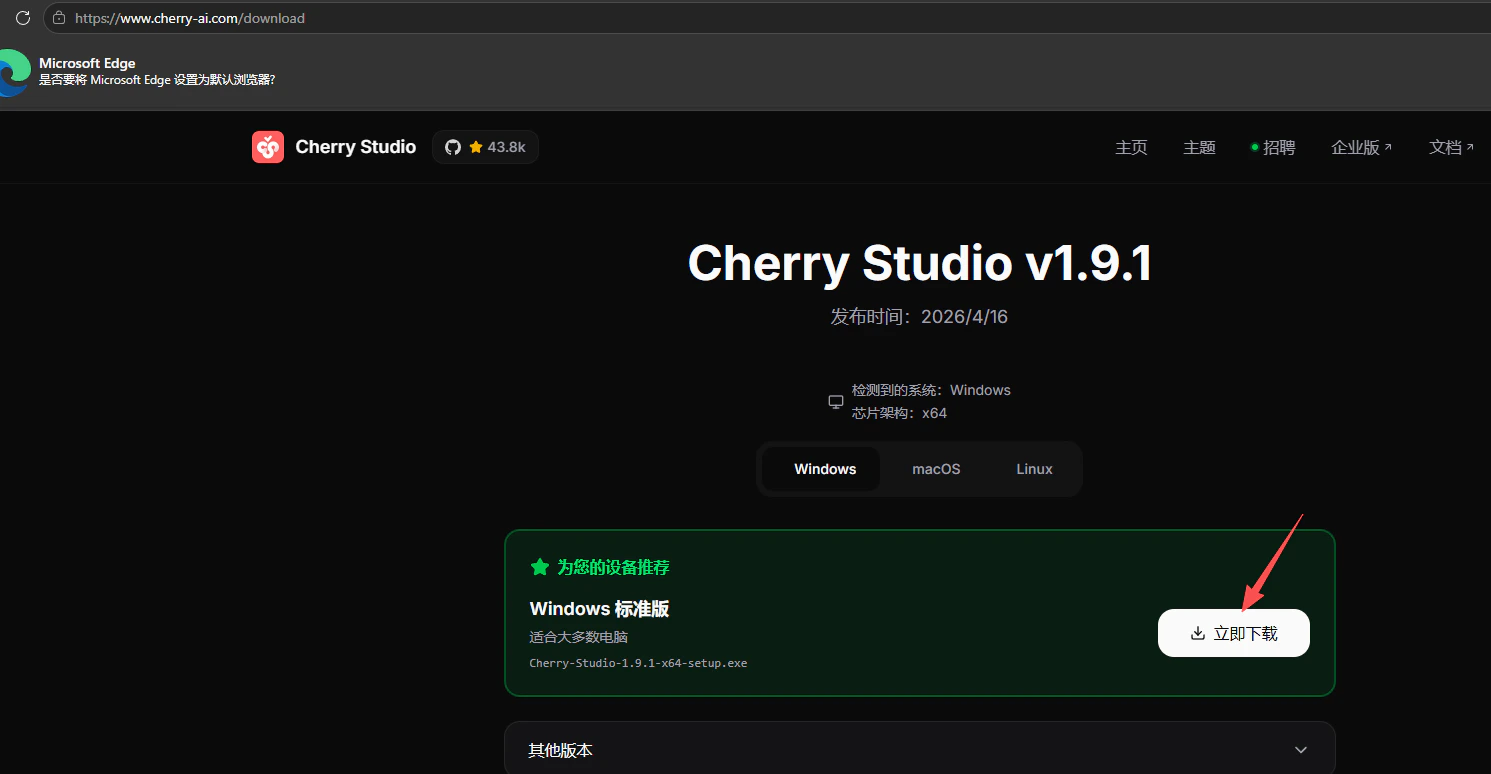Open the 文档 external link
Viewport: 1491px width, 774px height.
pos(1451,147)
